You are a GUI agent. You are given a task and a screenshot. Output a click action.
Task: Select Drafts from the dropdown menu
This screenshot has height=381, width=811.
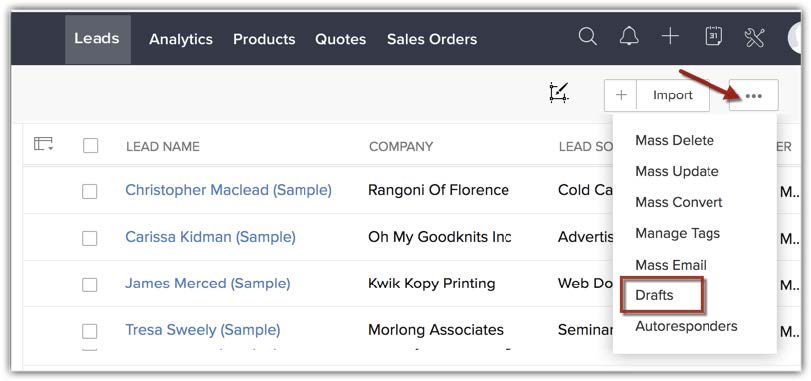point(654,295)
